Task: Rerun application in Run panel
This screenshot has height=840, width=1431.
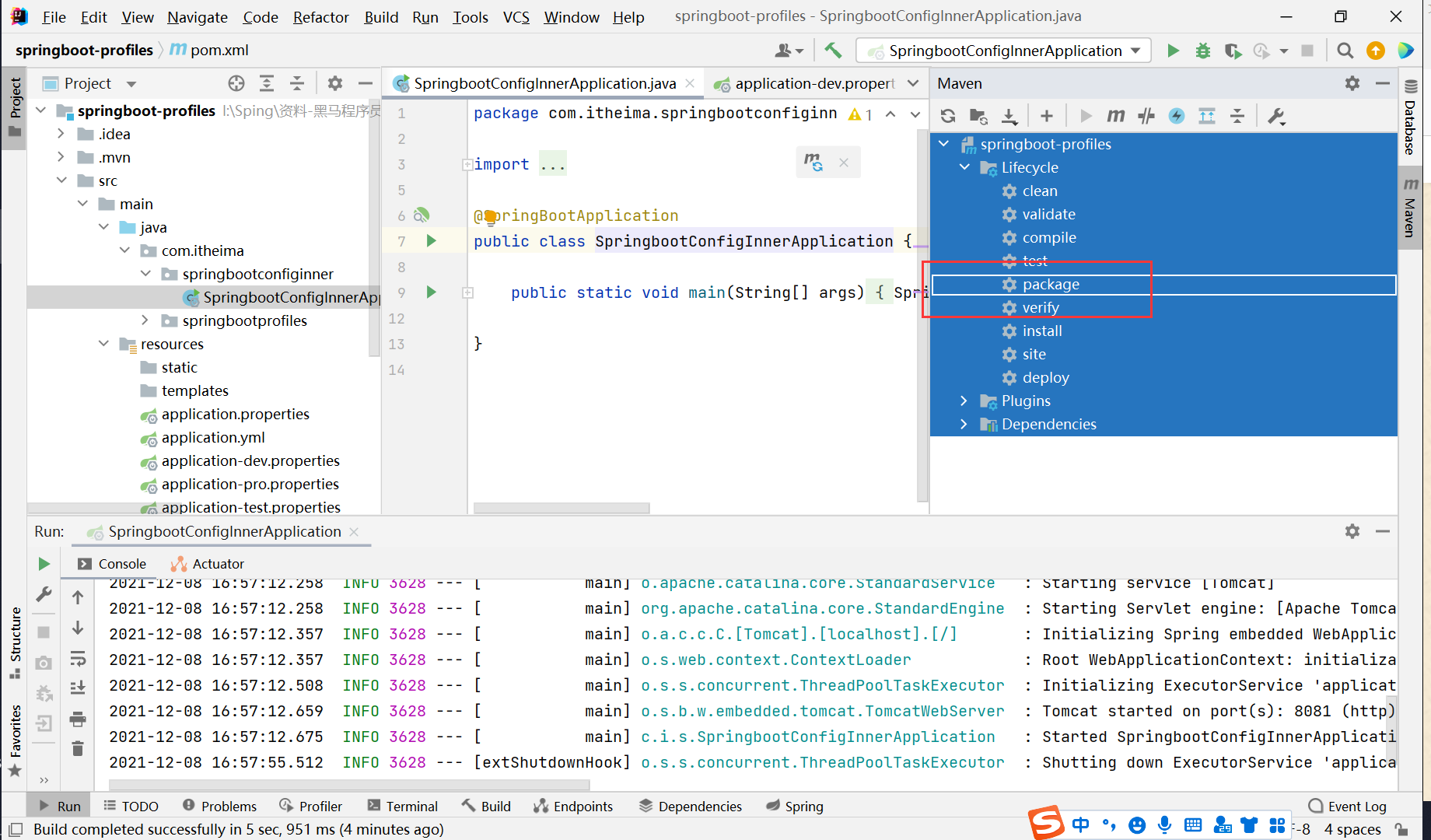Action: coord(44,564)
